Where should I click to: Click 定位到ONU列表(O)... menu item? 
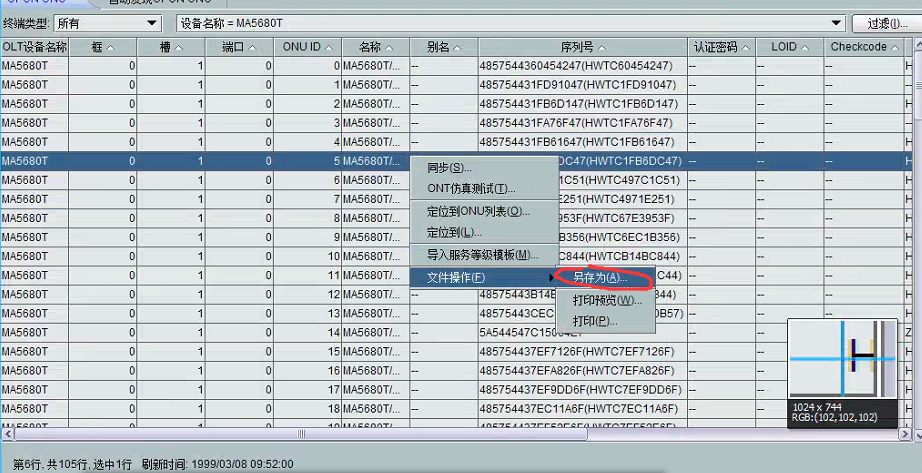(x=478, y=211)
